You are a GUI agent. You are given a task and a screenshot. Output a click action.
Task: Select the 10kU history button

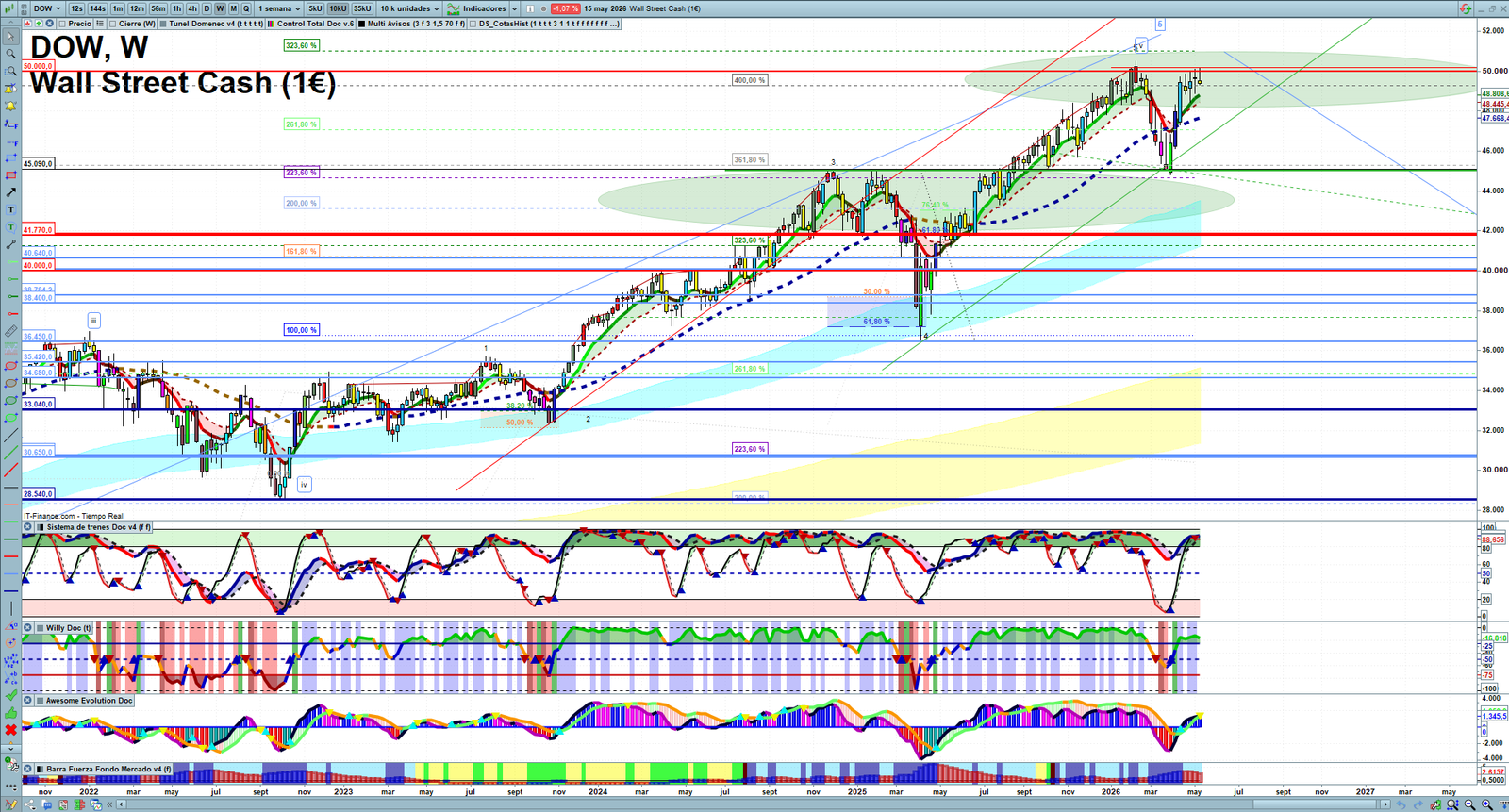(x=338, y=8)
